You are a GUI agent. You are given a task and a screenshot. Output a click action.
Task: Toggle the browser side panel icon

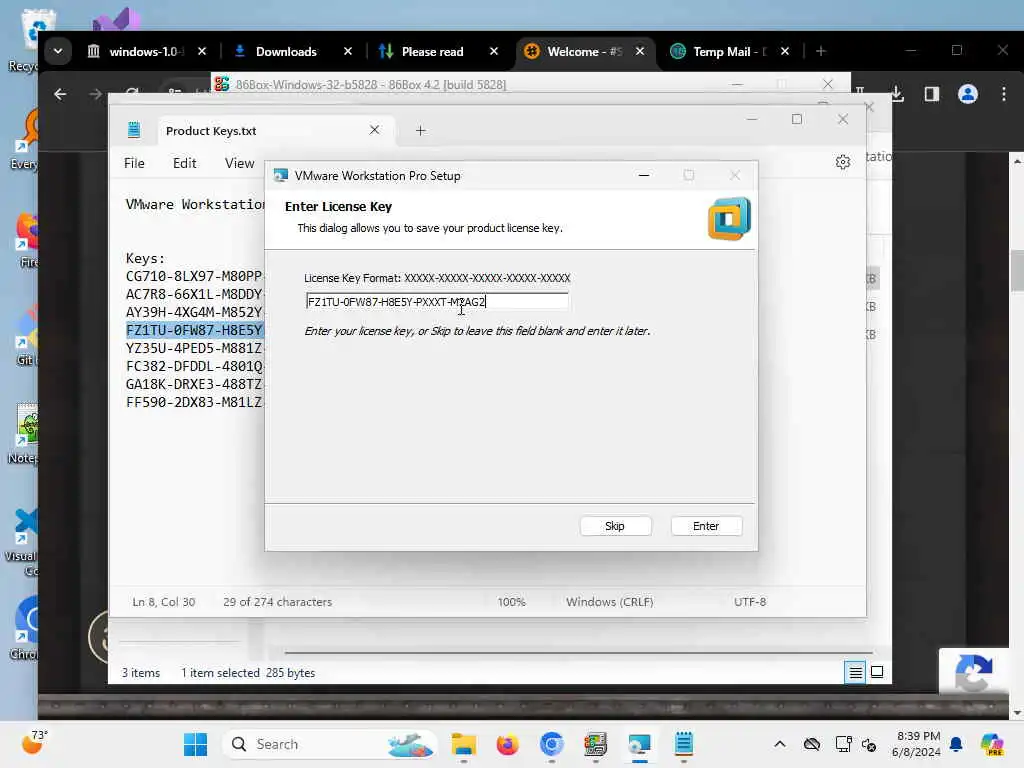(932, 94)
